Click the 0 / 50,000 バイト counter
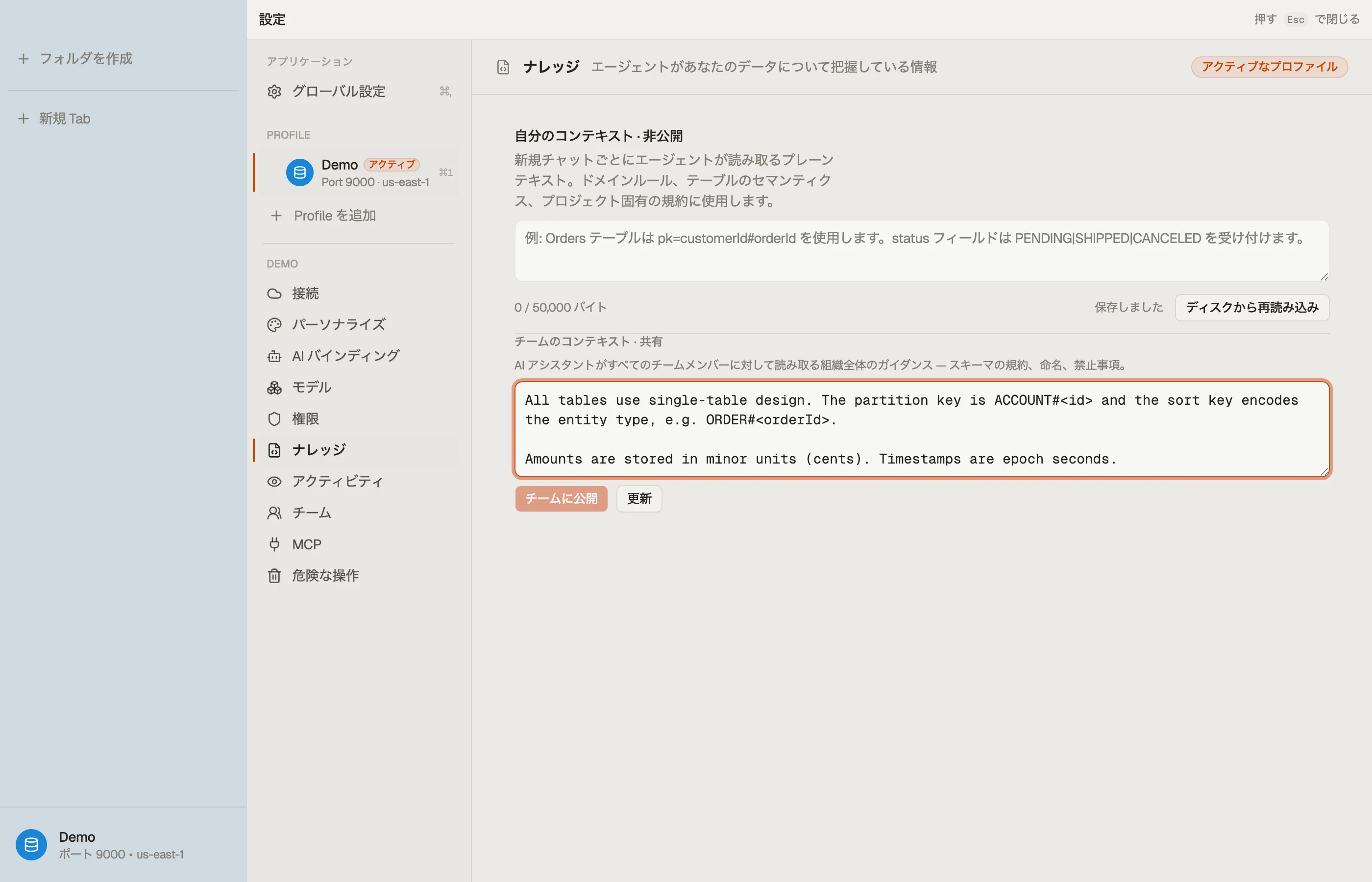This screenshot has height=882, width=1372. click(561, 308)
